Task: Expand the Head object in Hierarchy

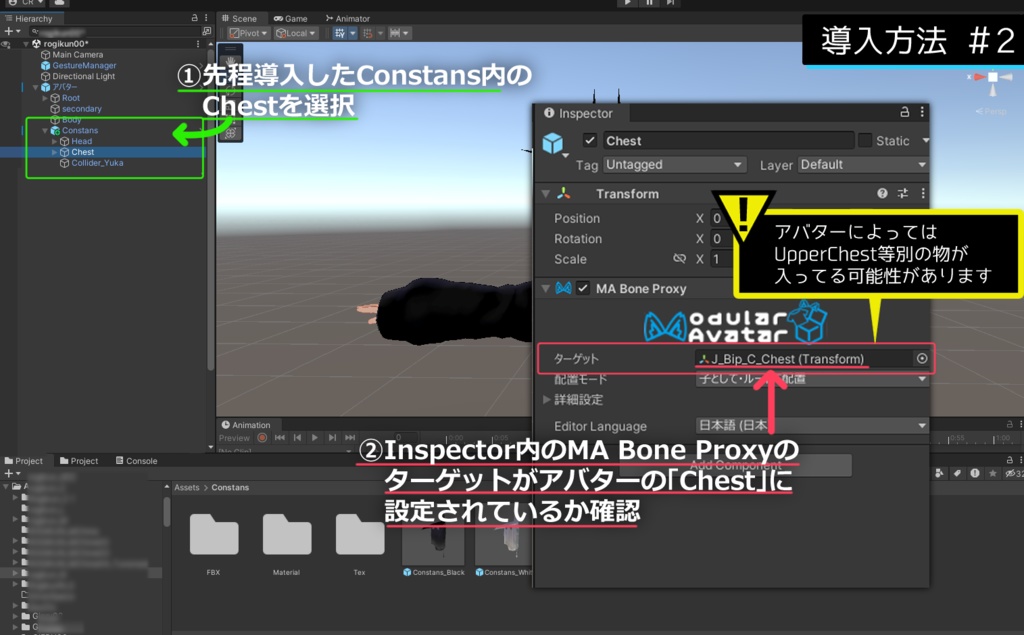Action: pyautogui.click(x=54, y=141)
